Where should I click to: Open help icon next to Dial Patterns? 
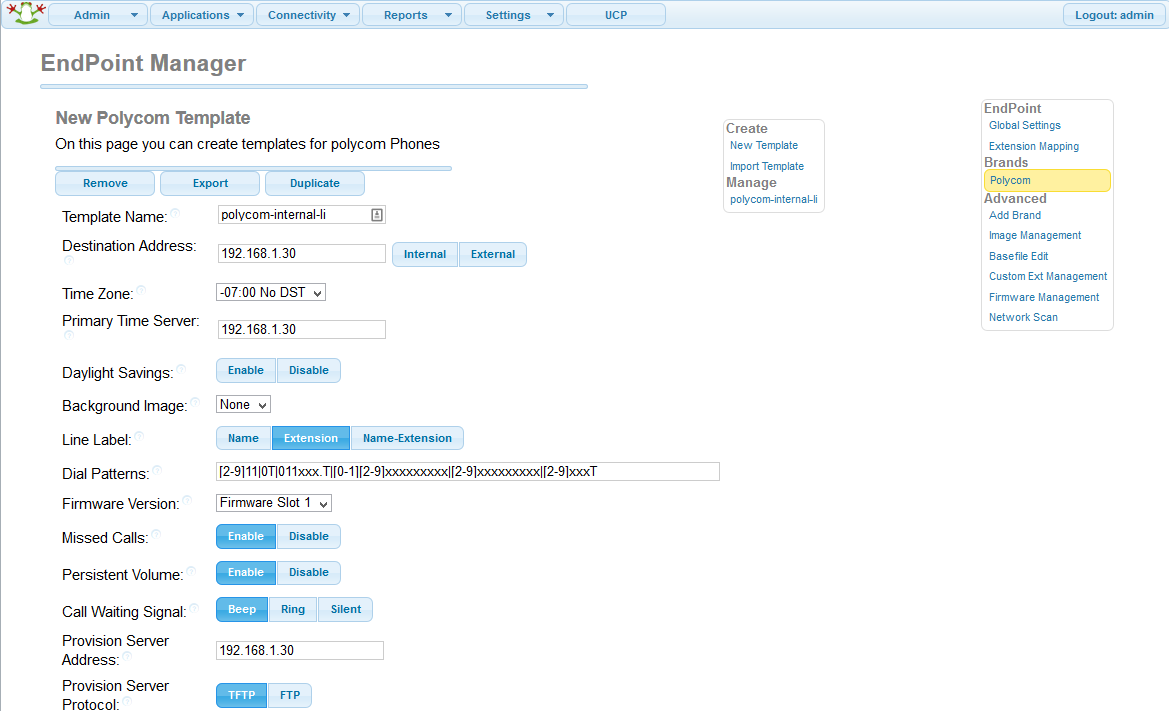click(x=157, y=470)
